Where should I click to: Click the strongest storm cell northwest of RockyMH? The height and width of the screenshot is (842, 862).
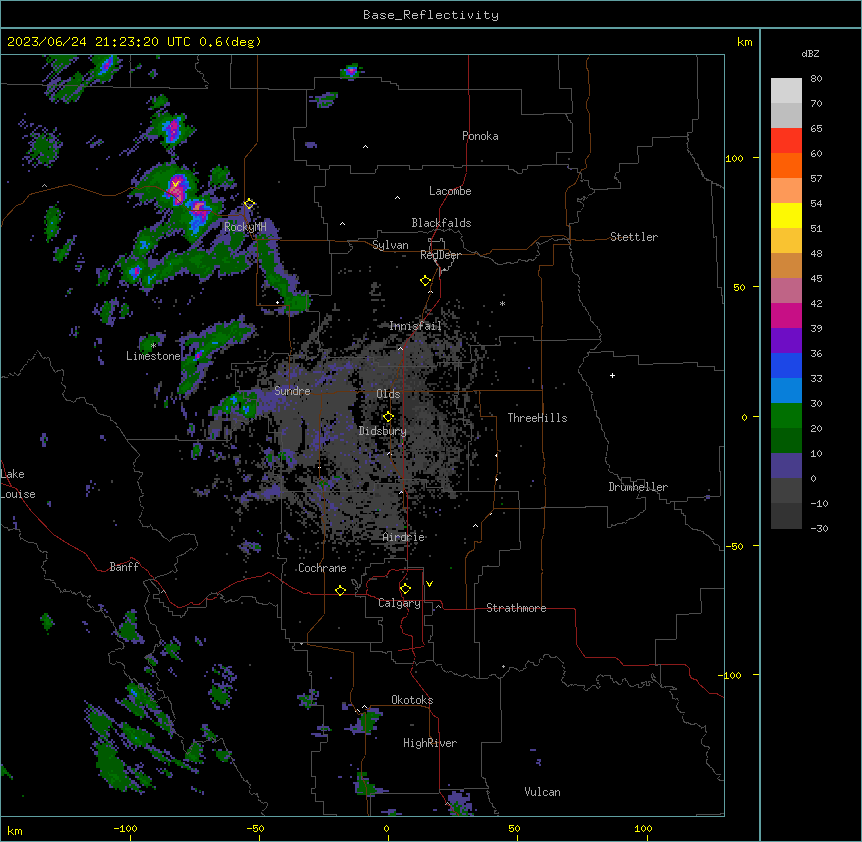176,189
